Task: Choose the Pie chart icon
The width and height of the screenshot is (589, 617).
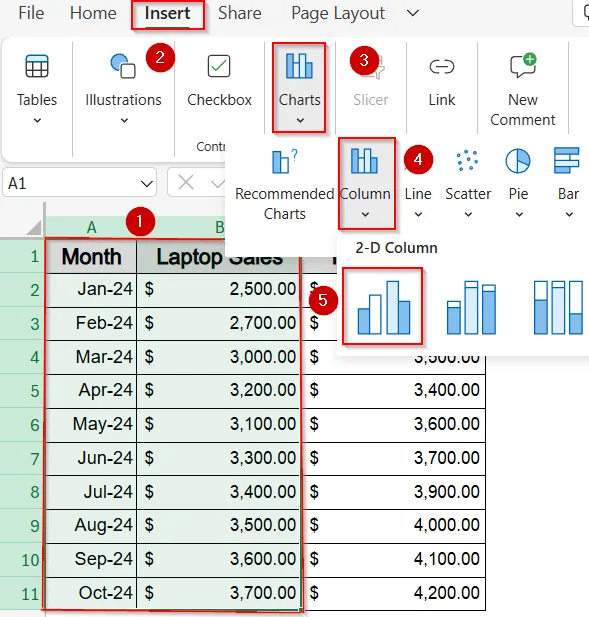Action: 518,161
